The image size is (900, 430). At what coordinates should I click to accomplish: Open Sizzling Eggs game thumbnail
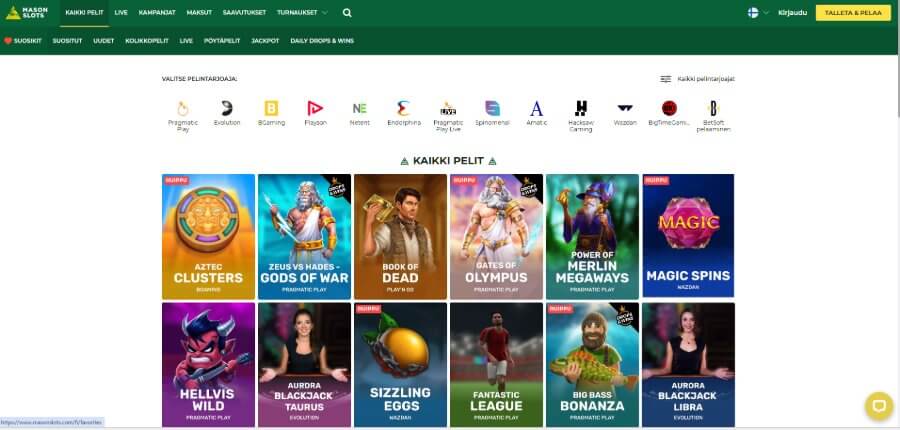pyautogui.click(x=401, y=365)
